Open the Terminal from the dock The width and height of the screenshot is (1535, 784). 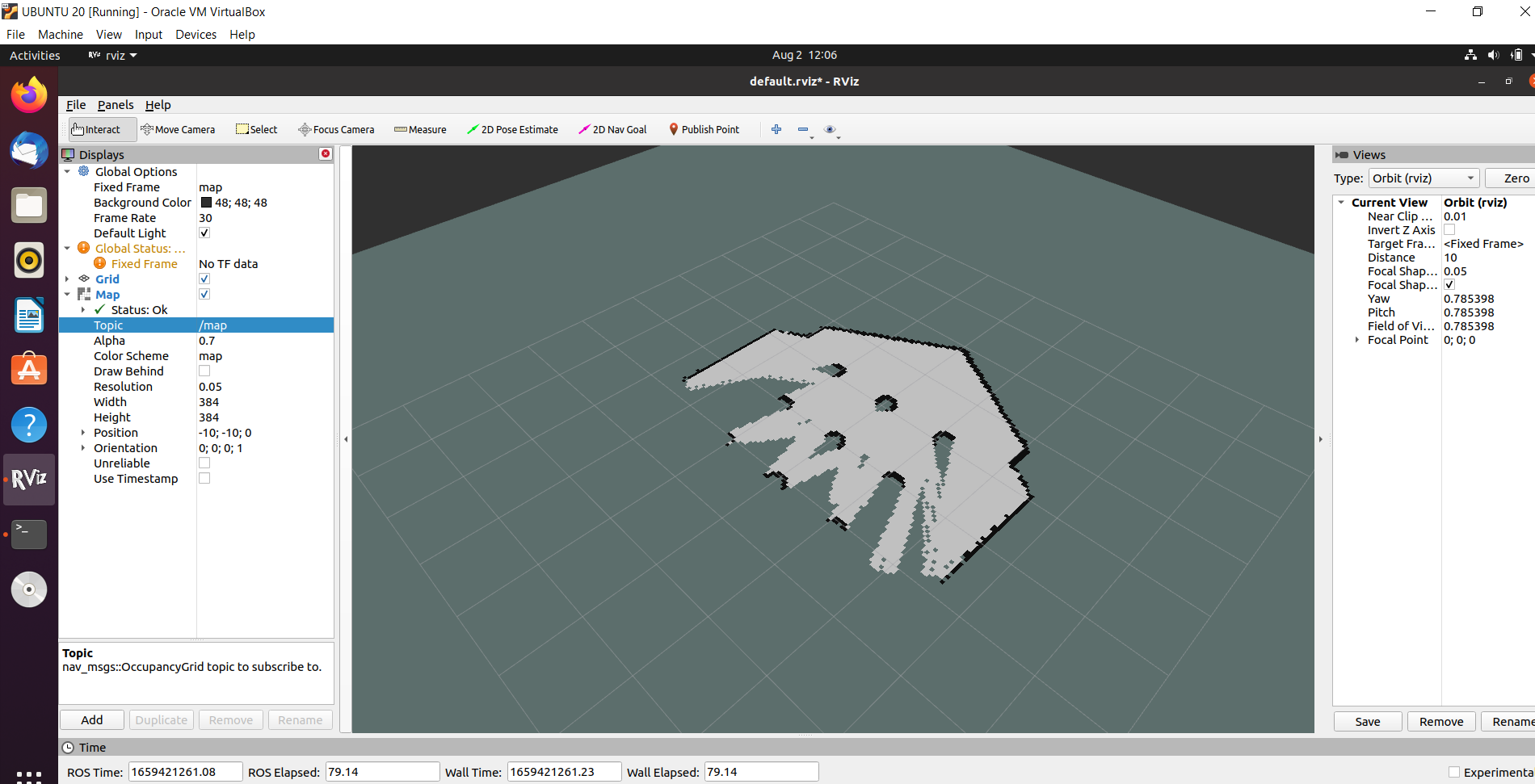tap(29, 535)
